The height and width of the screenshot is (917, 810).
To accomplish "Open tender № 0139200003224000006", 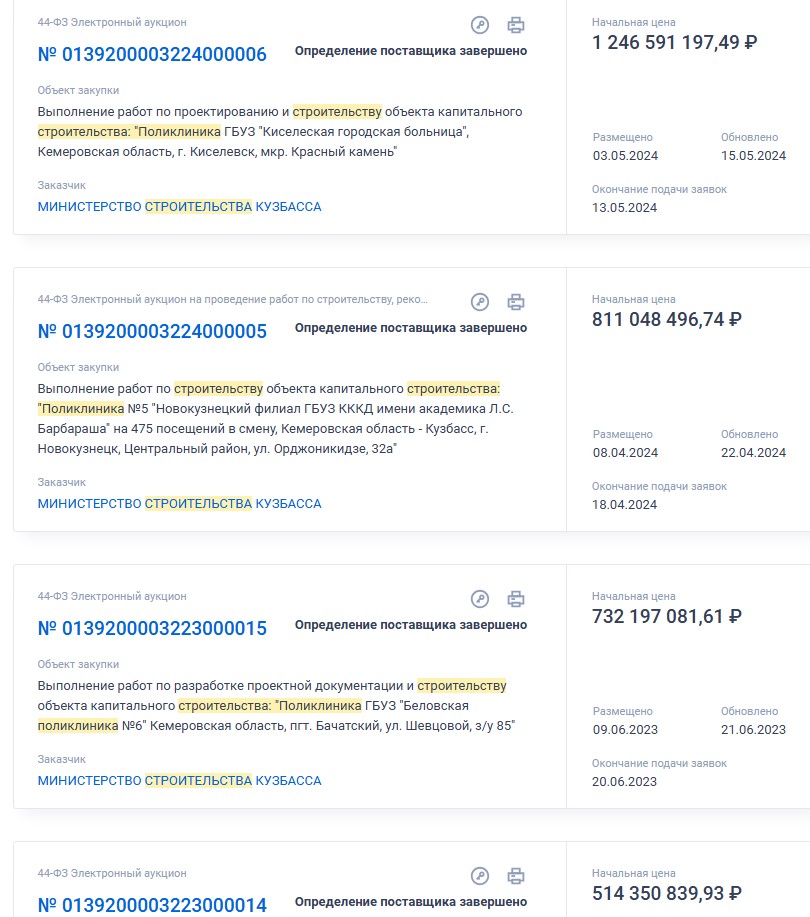I will tap(152, 54).
